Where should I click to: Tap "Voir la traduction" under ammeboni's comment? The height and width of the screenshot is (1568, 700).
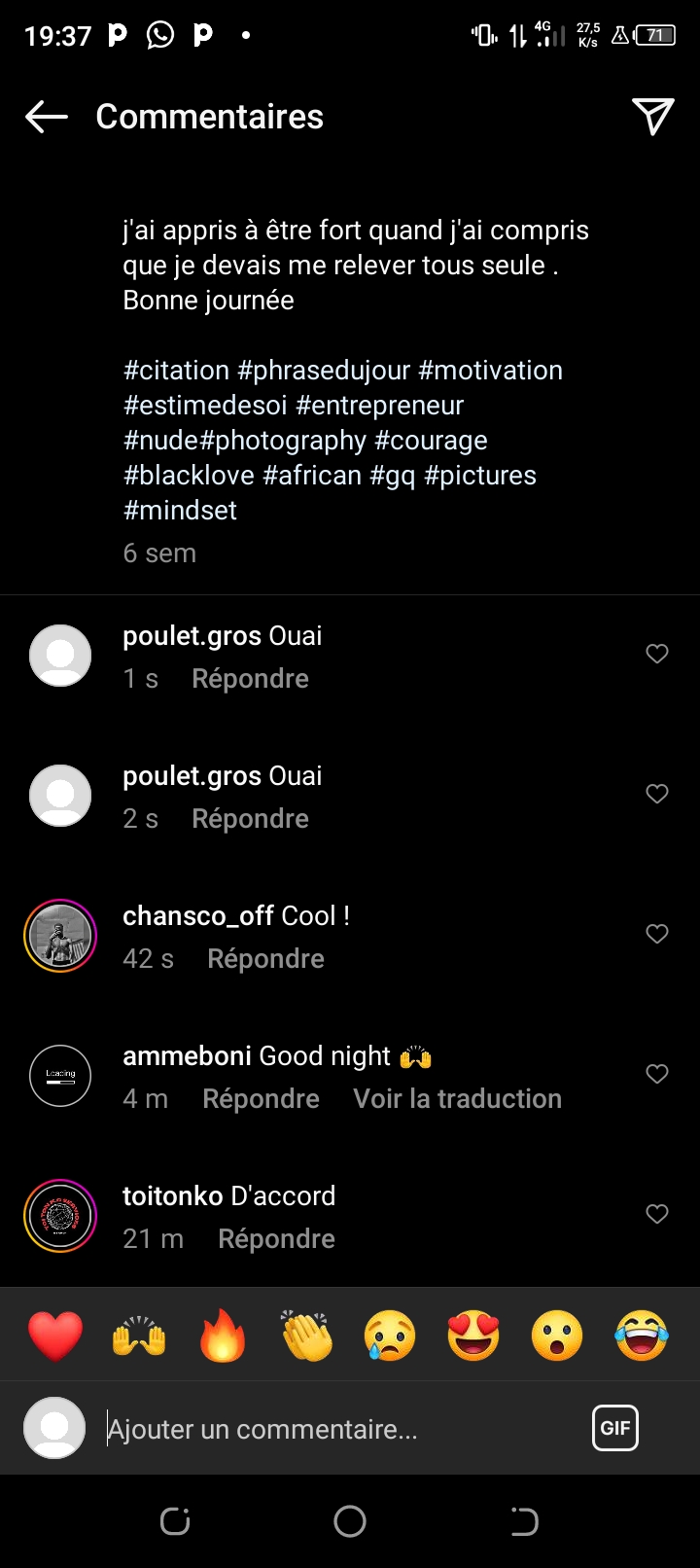pyautogui.click(x=457, y=1099)
